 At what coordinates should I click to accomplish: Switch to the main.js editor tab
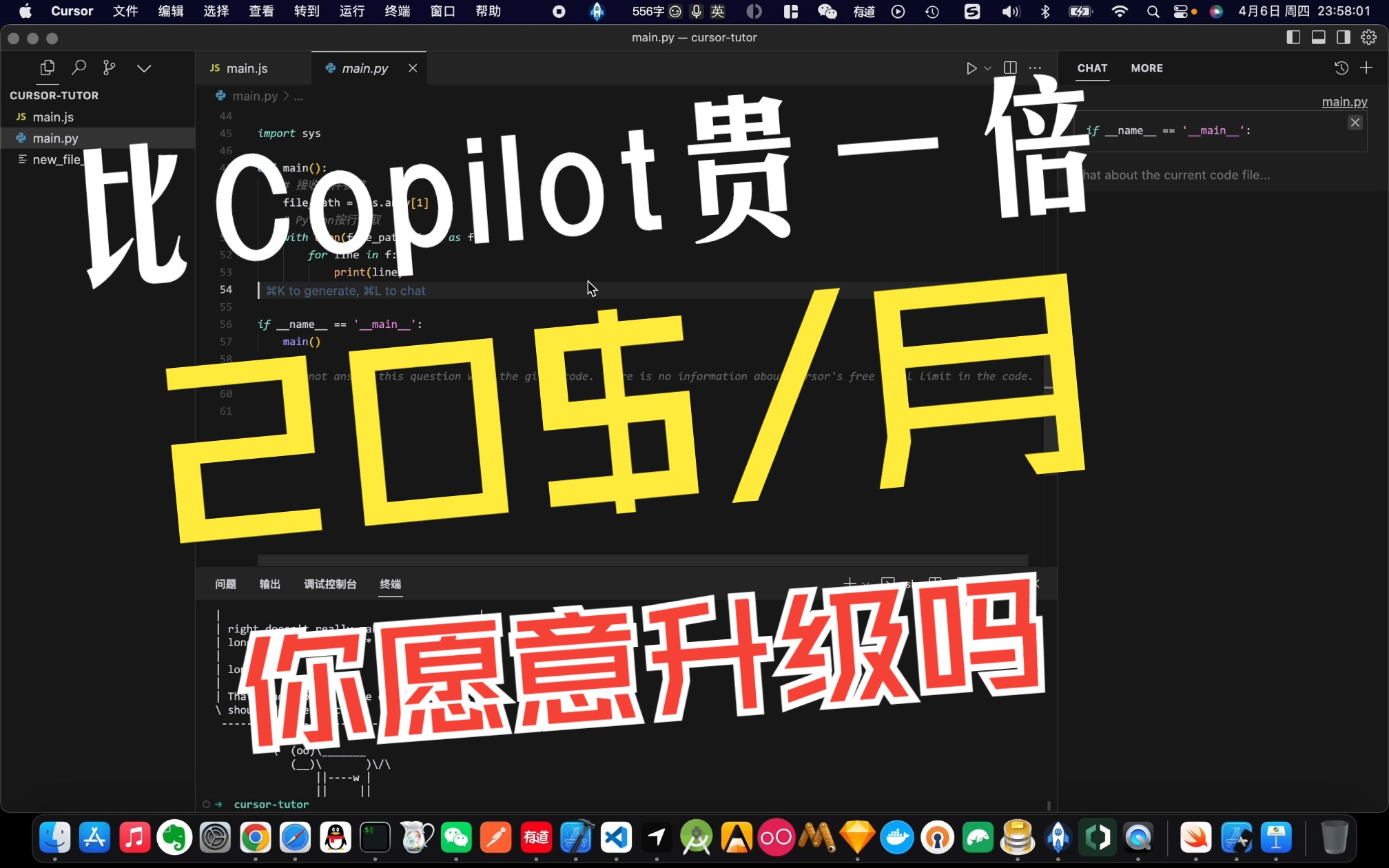(247, 68)
